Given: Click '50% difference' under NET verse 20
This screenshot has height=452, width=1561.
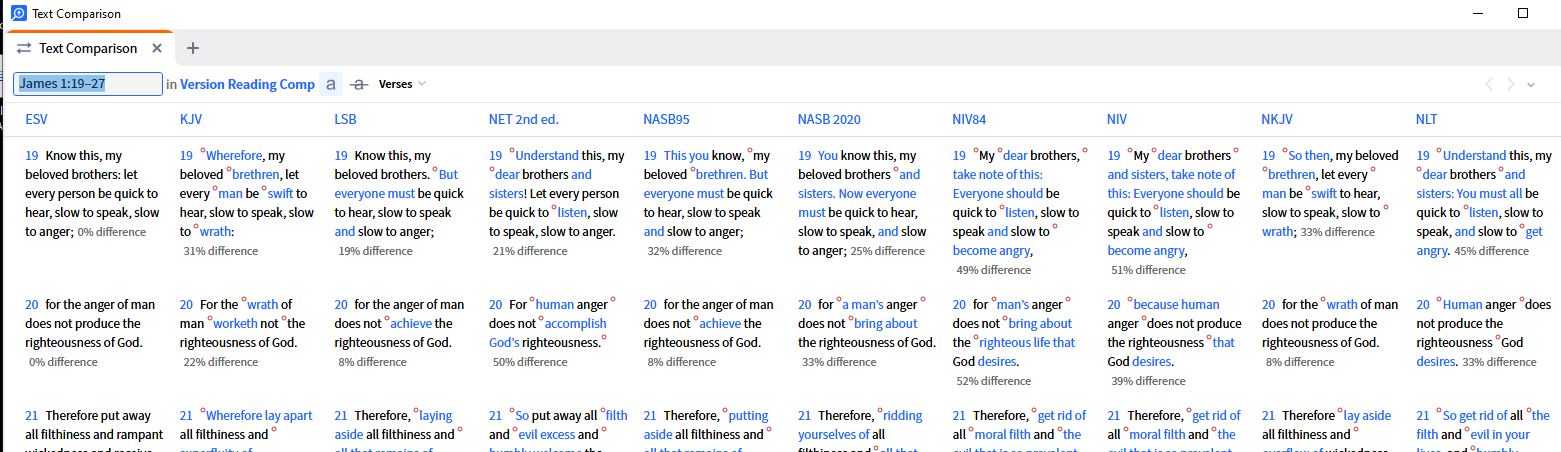Looking at the screenshot, I should point(530,362).
